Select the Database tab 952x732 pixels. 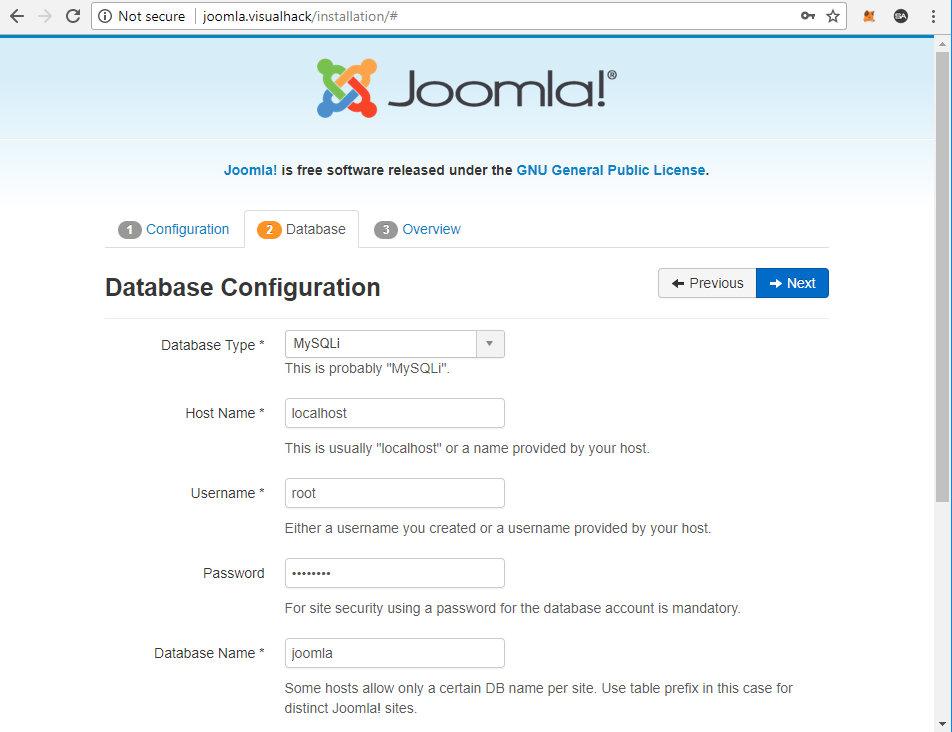(302, 229)
